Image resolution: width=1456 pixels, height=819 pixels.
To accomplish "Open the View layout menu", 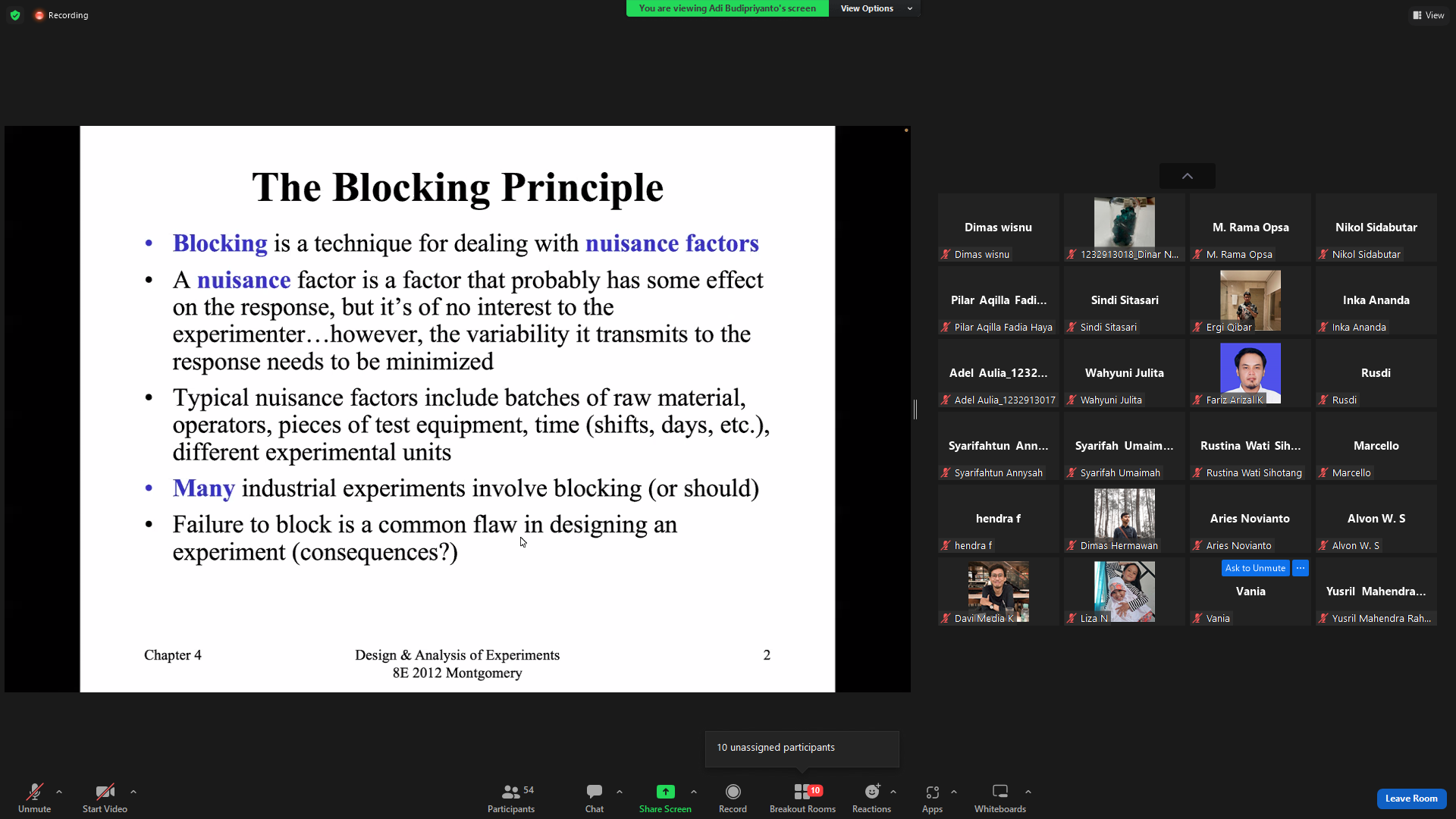I will (1429, 15).
